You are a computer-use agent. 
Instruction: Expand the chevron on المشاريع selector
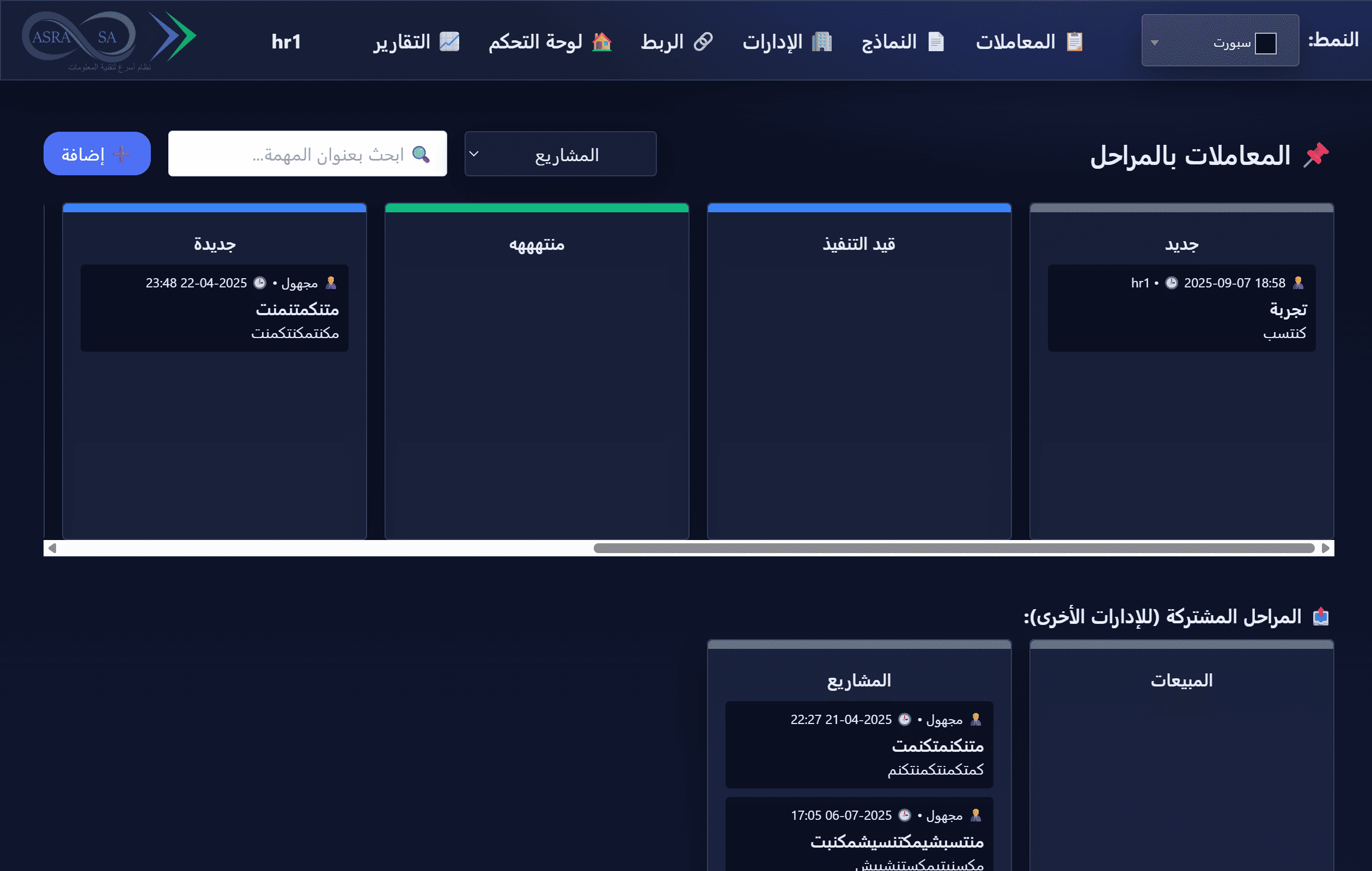(474, 153)
